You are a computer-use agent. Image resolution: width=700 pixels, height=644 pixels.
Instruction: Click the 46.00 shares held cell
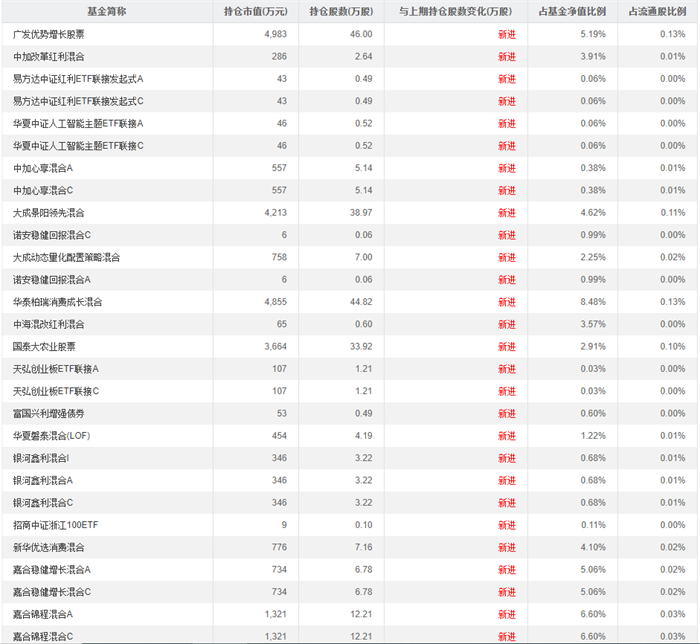tap(361, 34)
